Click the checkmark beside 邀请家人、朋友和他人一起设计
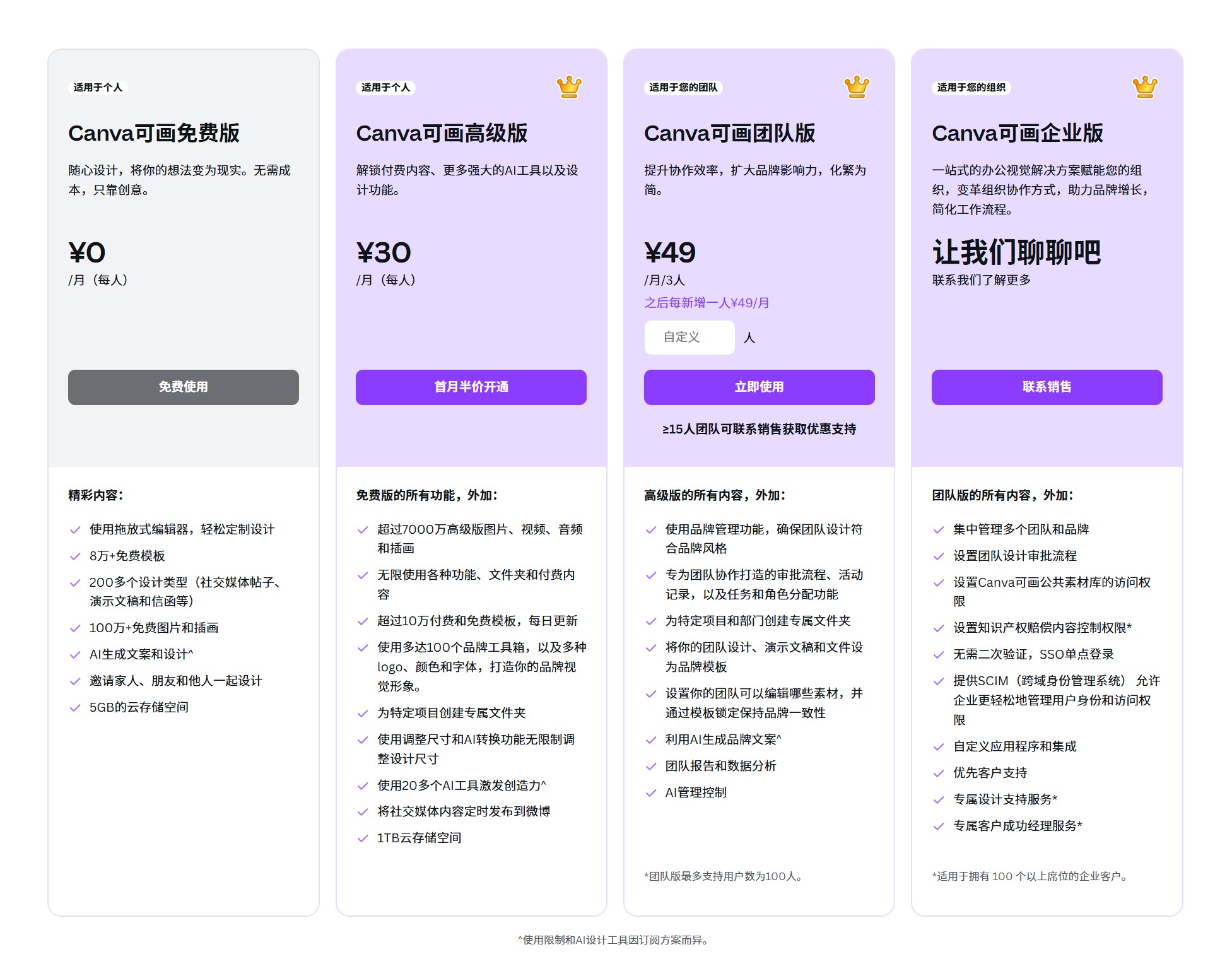Image resolution: width=1232 pixels, height=959 pixels. pos(75,681)
